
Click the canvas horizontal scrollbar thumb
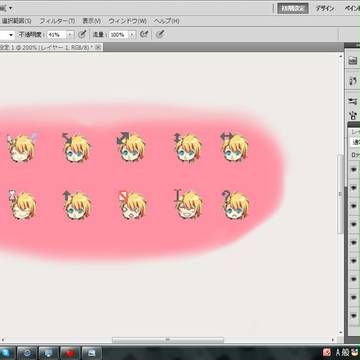[168, 340]
